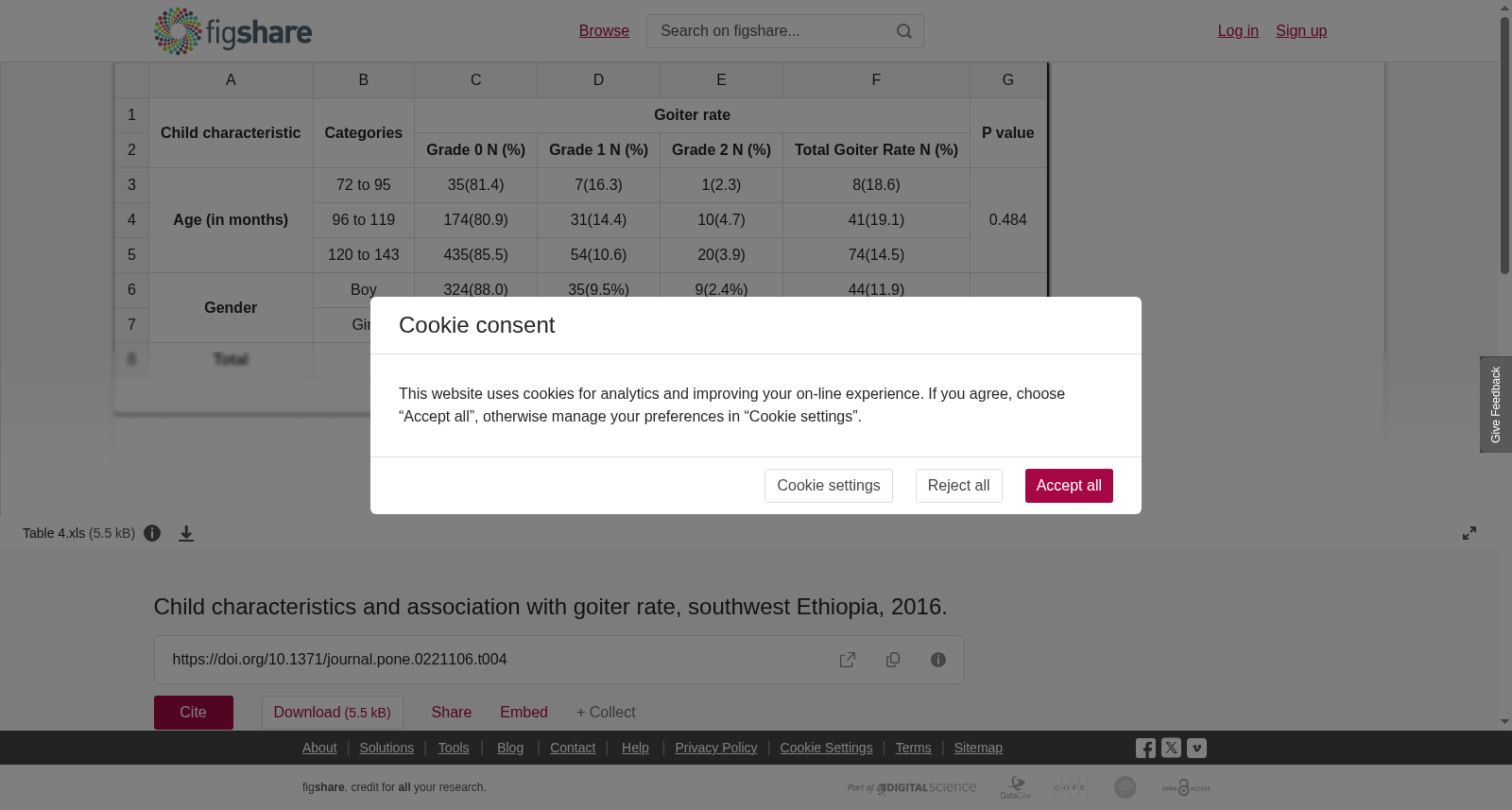The width and height of the screenshot is (1512, 810).
Task: Click the Open Access logo
Action: 1186,787
